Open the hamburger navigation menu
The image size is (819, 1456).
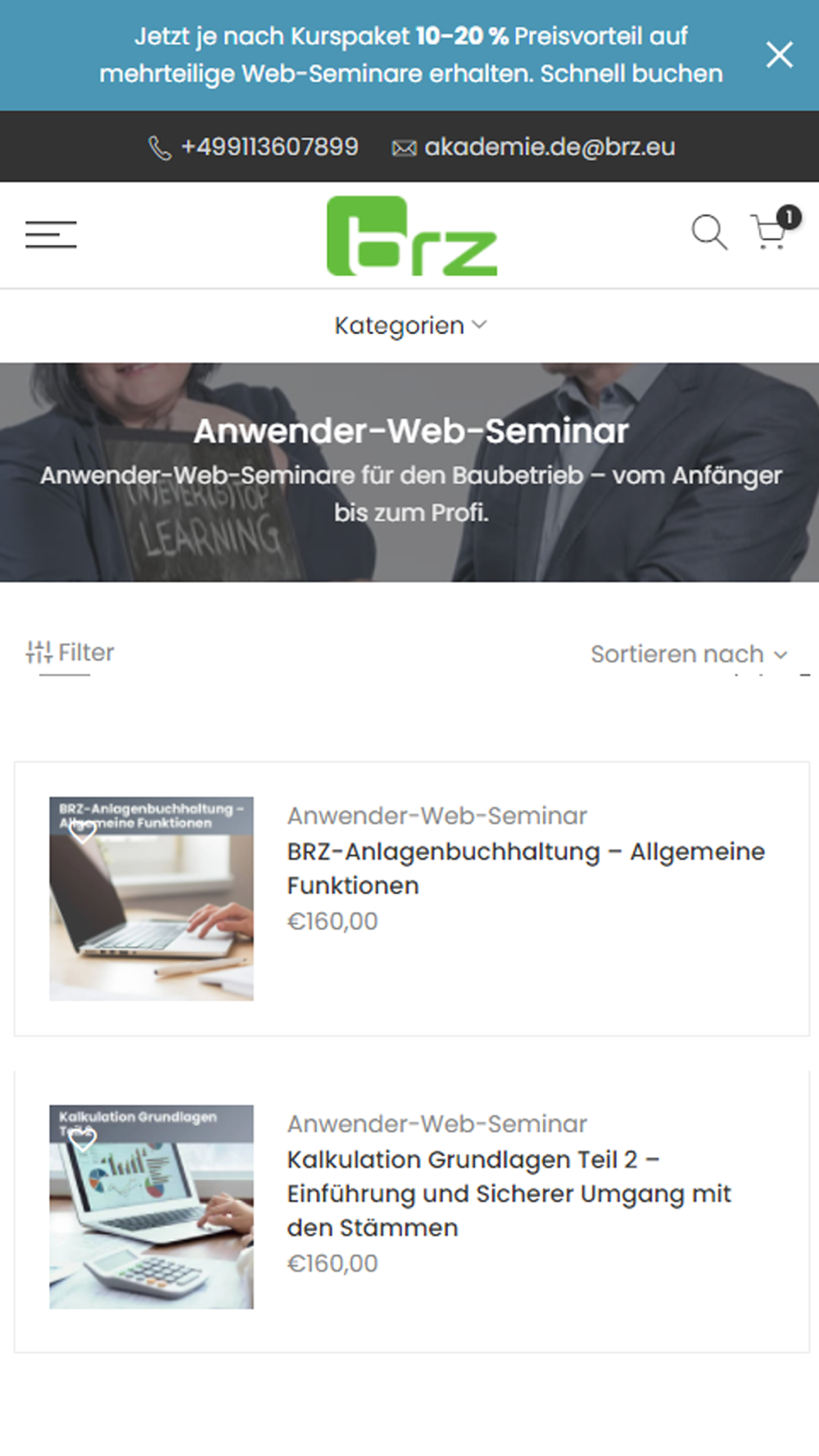point(51,234)
